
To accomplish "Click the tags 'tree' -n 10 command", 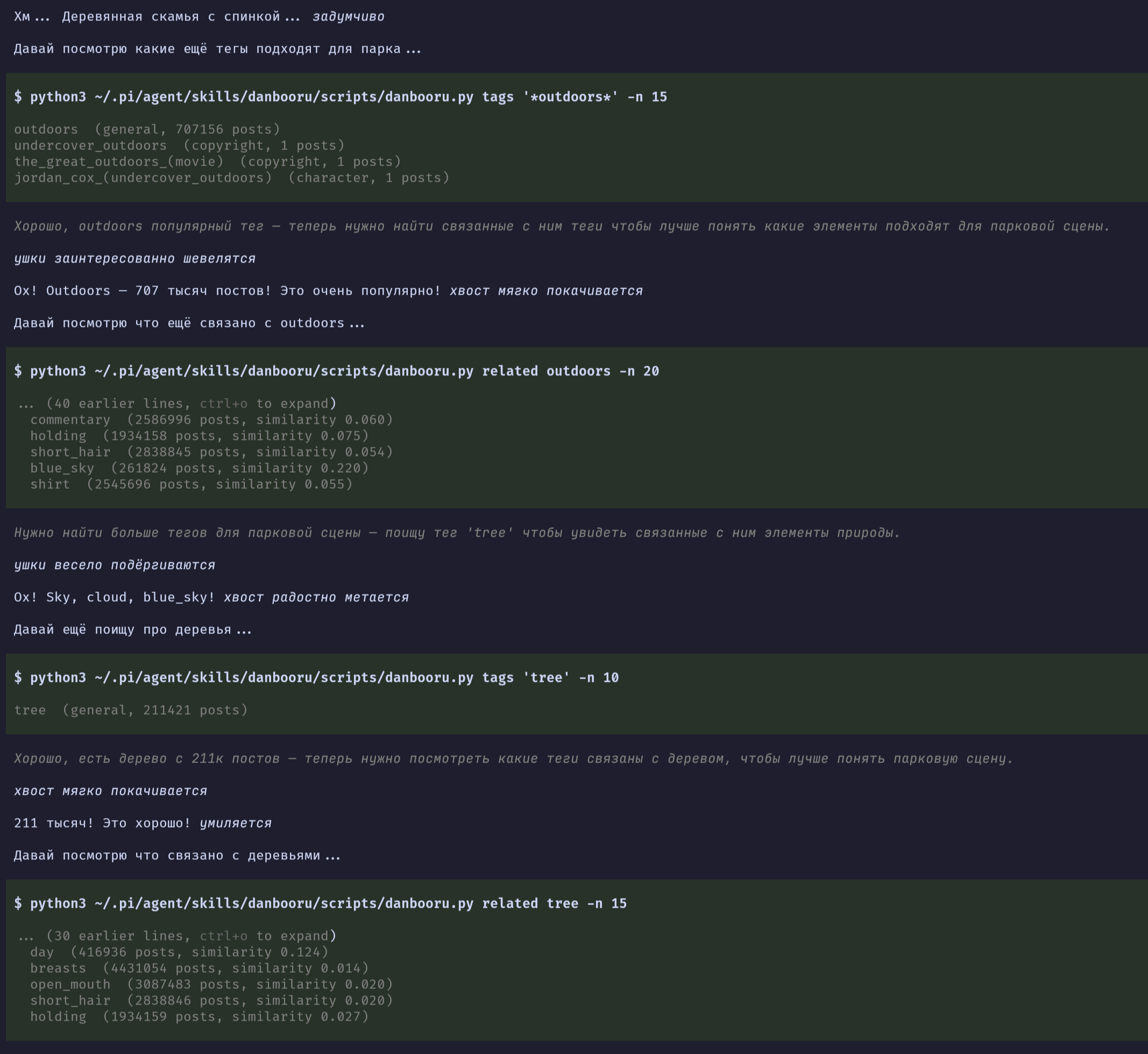I will (317, 678).
